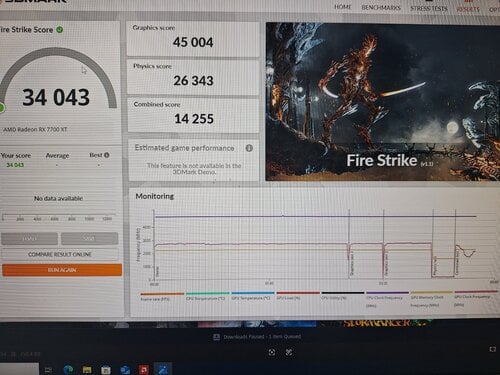Open the Outlook icon in the taskbar
The width and height of the screenshot is (500, 375).
tap(125, 370)
